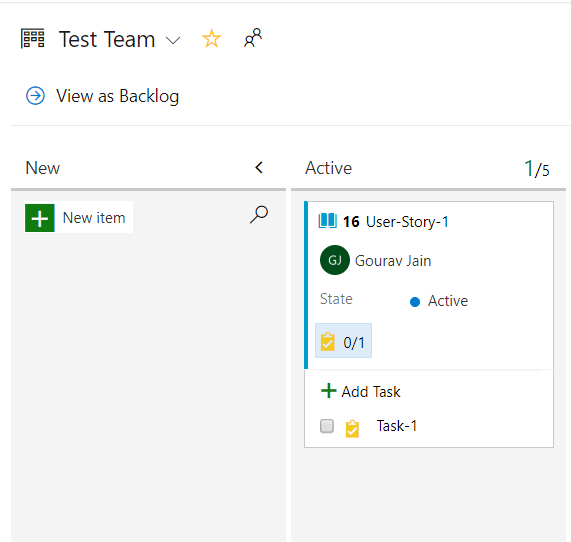Image resolution: width=571 pixels, height=542 pixels.
Task: Collapse the New column chevron
Action: pyautogui.click(x=259, y=168)
